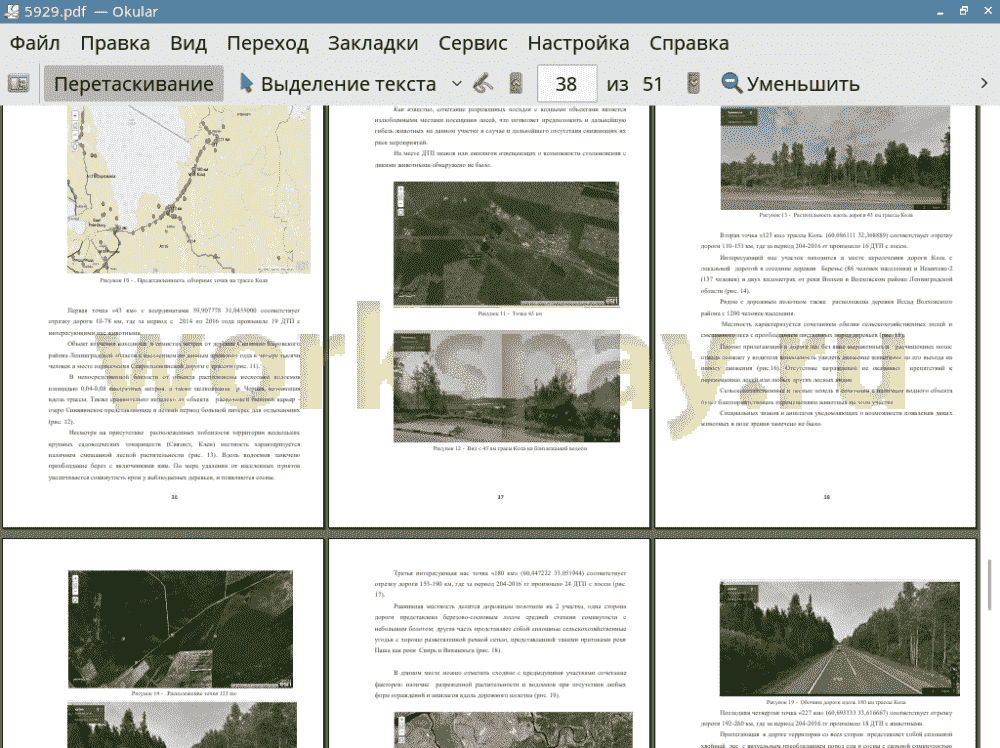Click the pen annotation icon in toolbar
The height and width of the screenshot is (748, 1000).
pos(483,84)
